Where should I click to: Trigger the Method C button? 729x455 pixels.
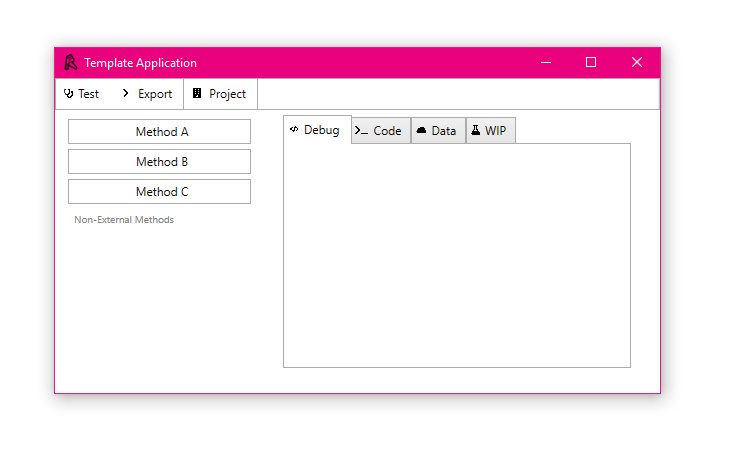click(159, 192)
